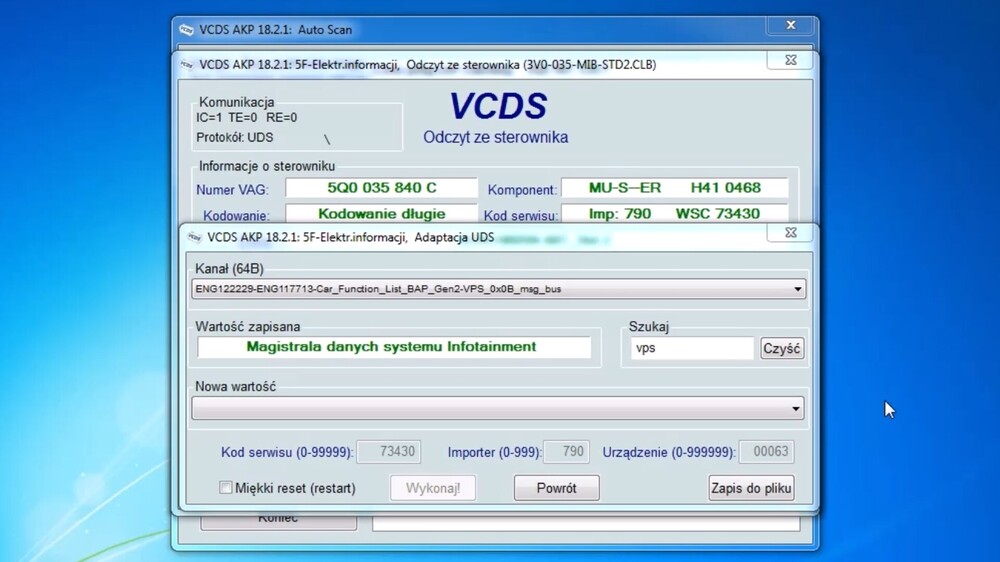1000x562 pixels.
Task: Click the VCDS icon in Odczyt ze sterownika title bar
Action: tap(186, 65)
